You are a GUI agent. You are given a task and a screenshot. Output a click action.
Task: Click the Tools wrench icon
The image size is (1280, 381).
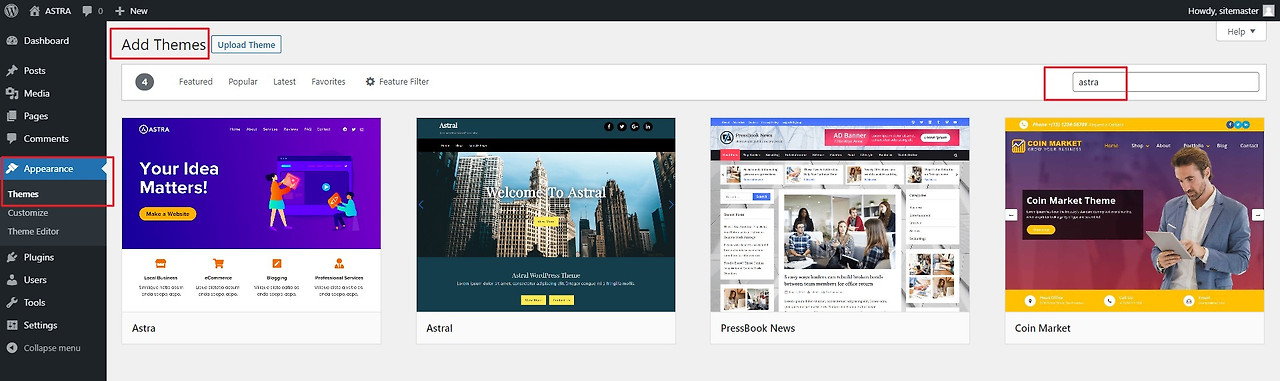click(x=12, y=302)
